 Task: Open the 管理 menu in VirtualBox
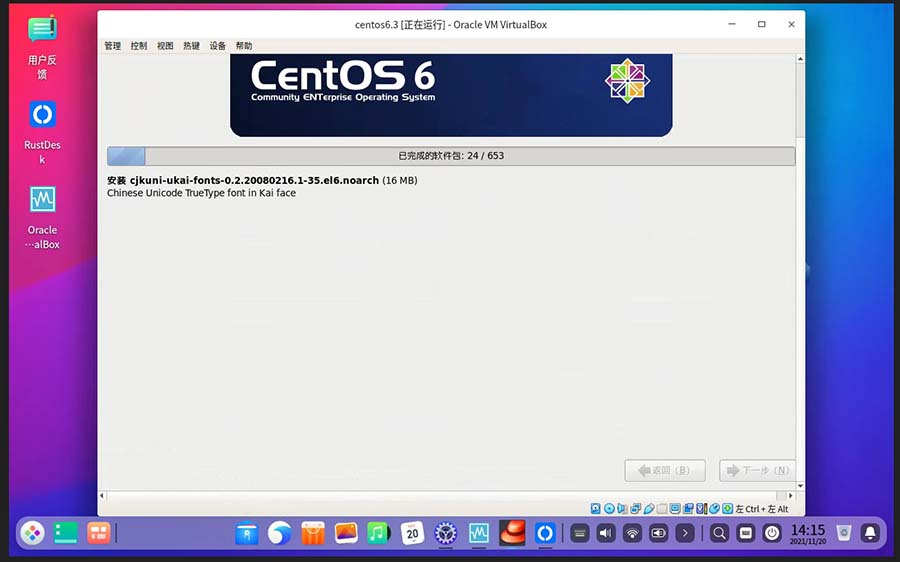click(x=112, y=46)
